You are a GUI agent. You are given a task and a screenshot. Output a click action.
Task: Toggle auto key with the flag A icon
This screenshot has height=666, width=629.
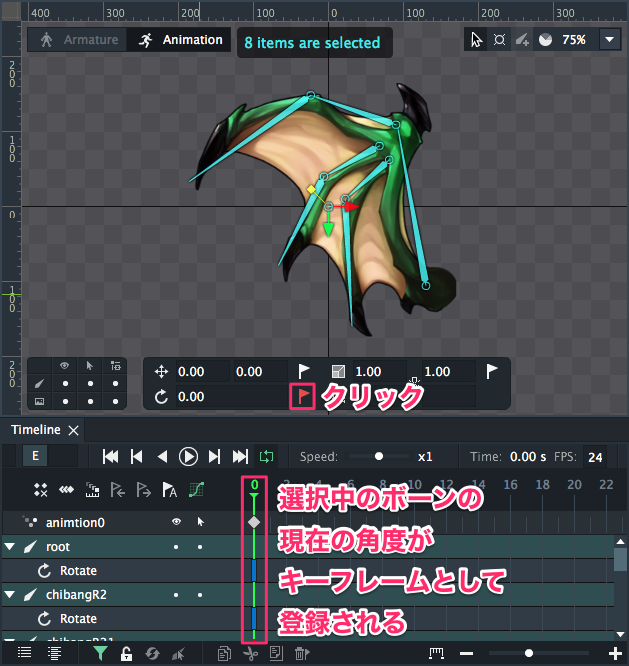click(x=169, y=490)
